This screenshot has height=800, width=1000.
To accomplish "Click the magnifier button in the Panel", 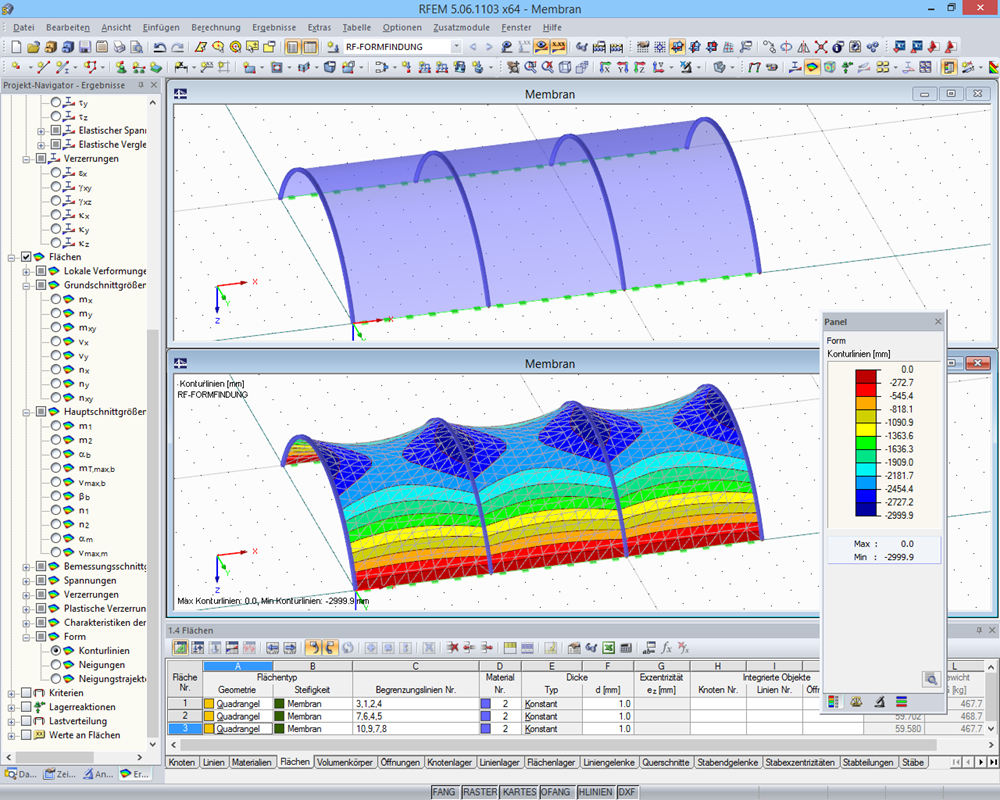I will (931, 679).
